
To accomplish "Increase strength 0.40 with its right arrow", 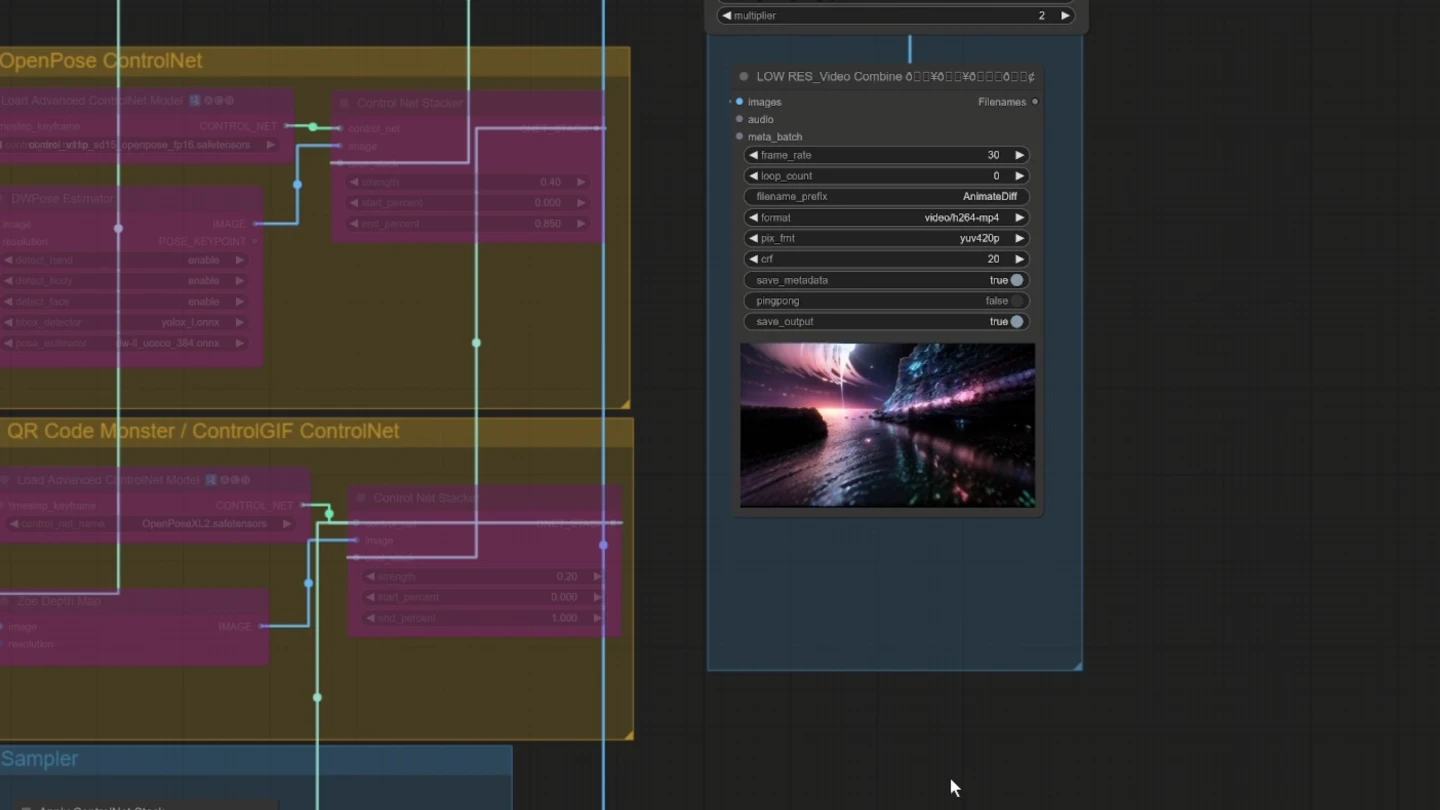I will pos(581,182).
